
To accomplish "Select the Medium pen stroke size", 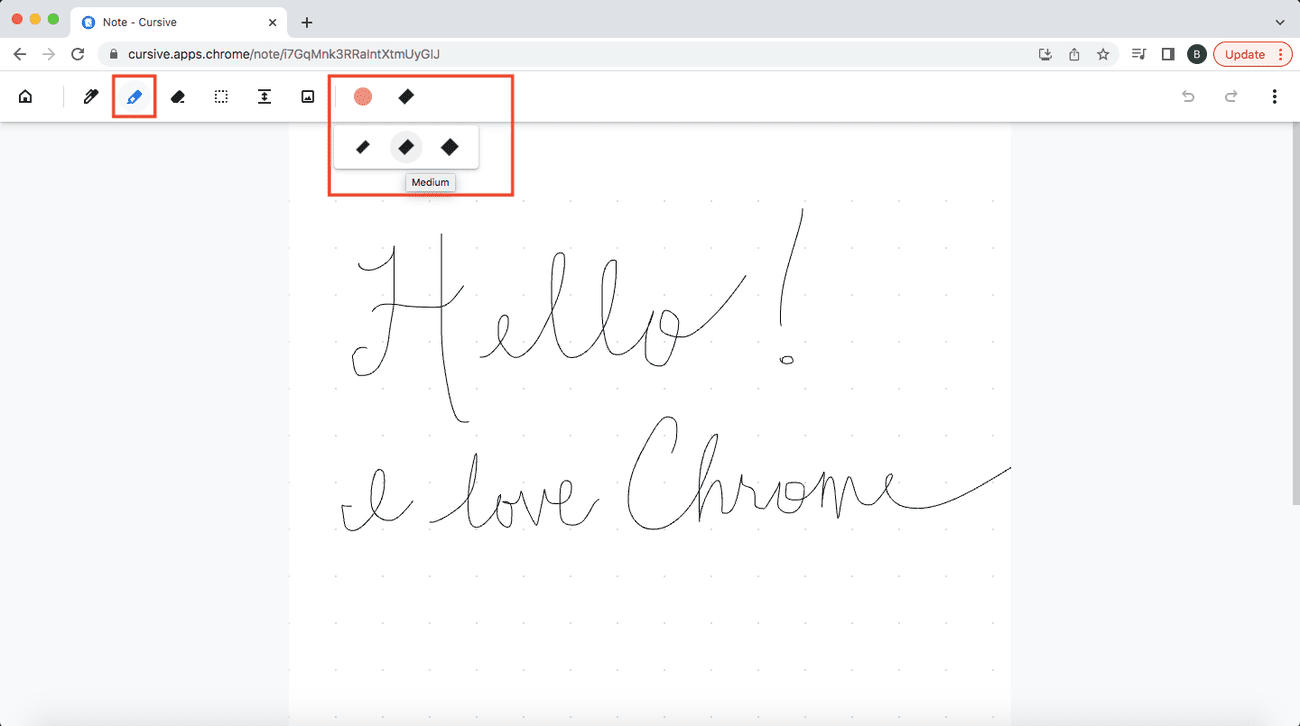I will click(x=406, y=146).
